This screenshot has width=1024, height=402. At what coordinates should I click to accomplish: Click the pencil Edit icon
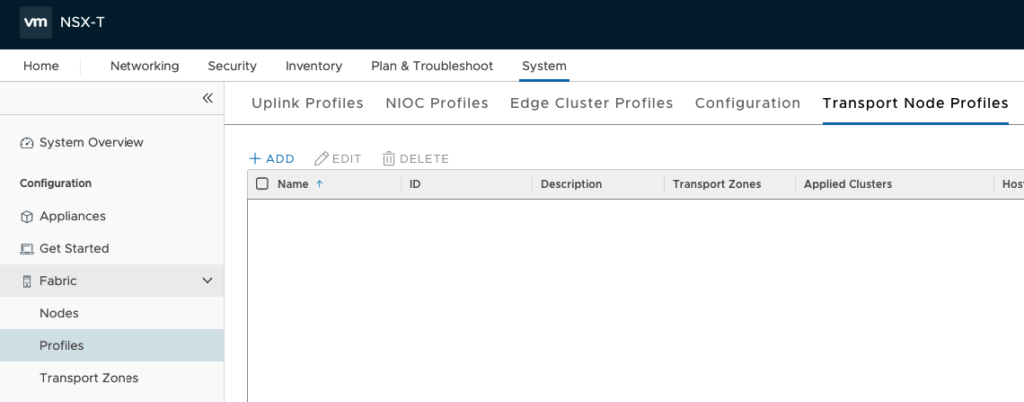321,159
